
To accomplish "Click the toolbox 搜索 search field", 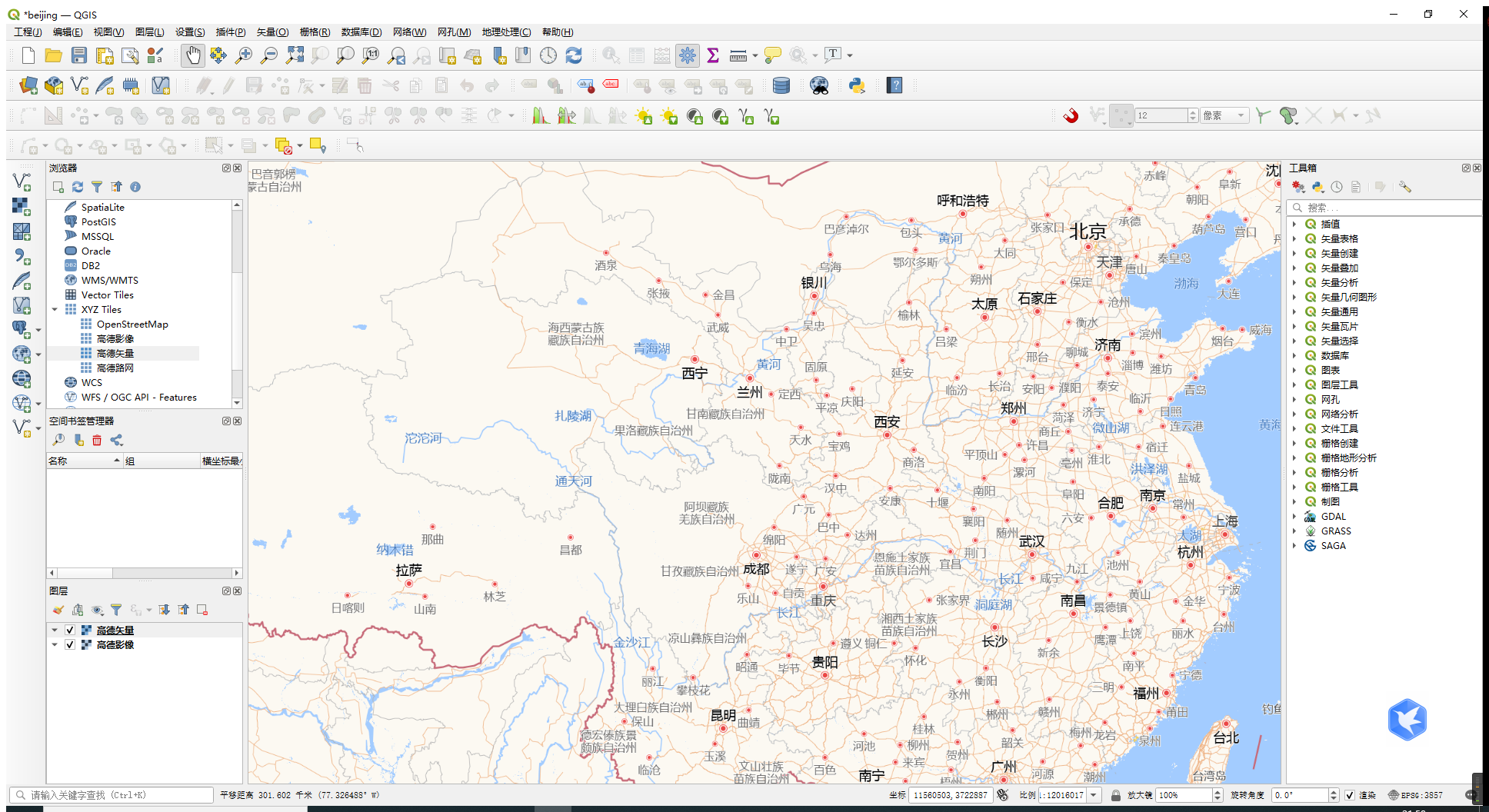I will click(x=1383, y=208).
